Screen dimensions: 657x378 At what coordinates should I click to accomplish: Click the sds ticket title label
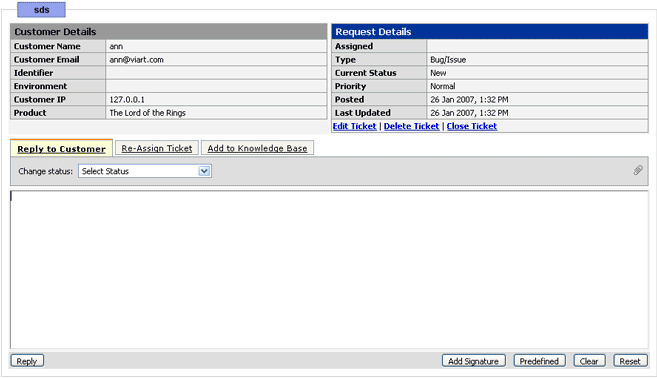pyautogui.click(x=41, y=10)
